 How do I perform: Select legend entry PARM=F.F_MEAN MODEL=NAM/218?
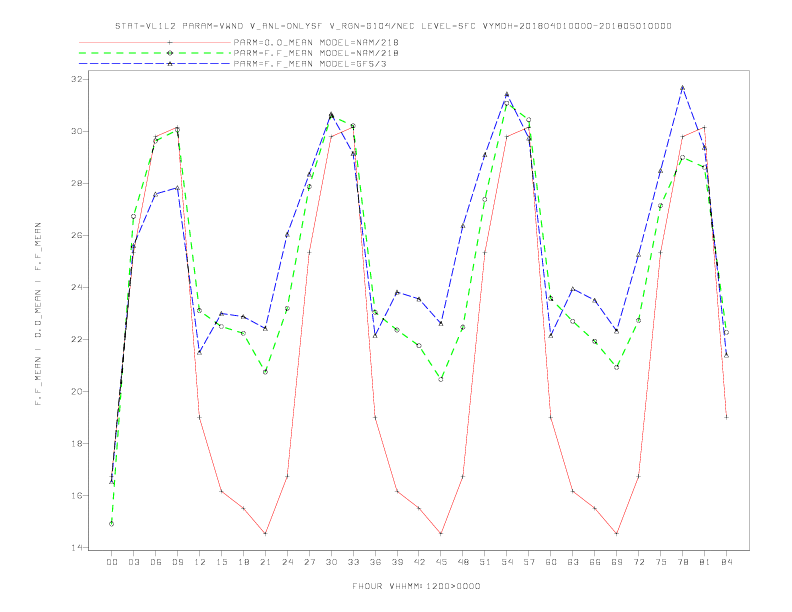tap(316, 53)
